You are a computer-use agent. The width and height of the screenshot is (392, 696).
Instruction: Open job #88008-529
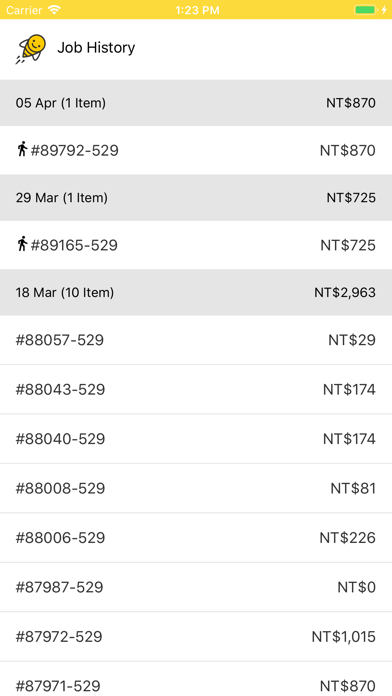click(x=196, y=488)
